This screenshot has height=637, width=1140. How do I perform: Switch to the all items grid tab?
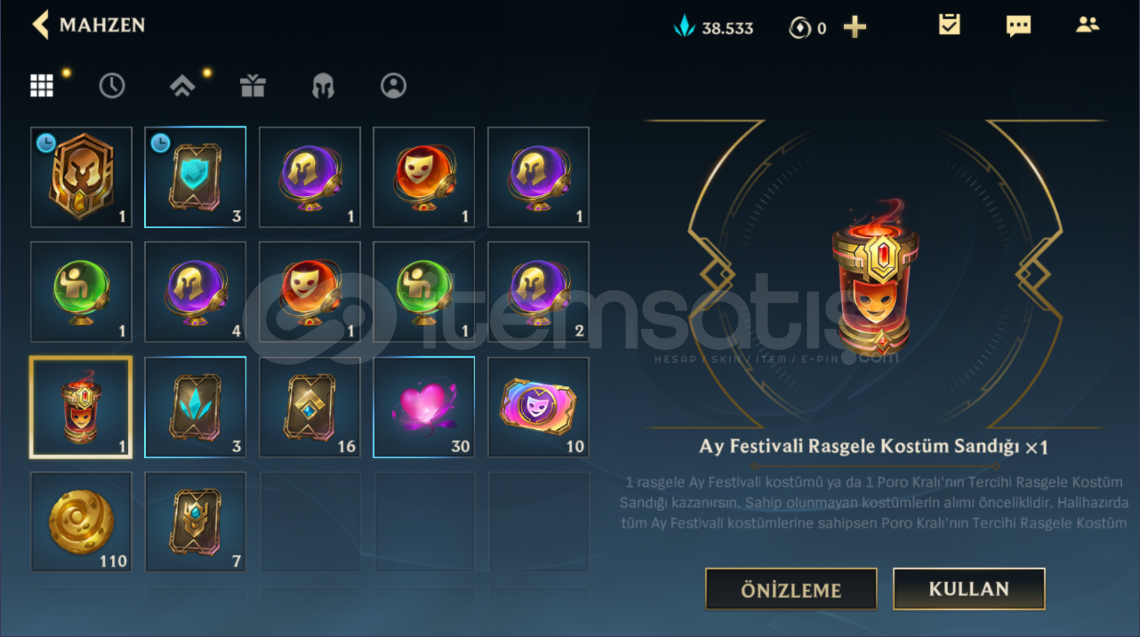(41, 85)
